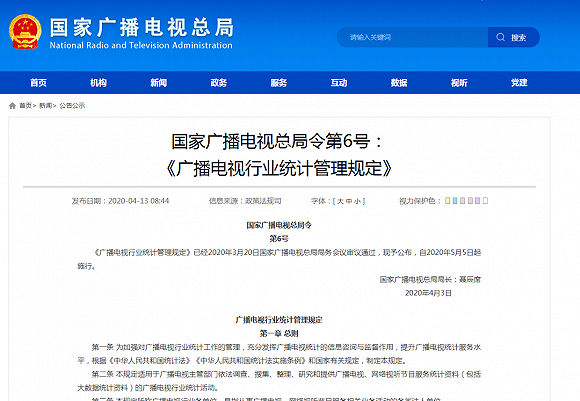
Task: Click the 搜索 search button
Action: [x=514, y=37]
